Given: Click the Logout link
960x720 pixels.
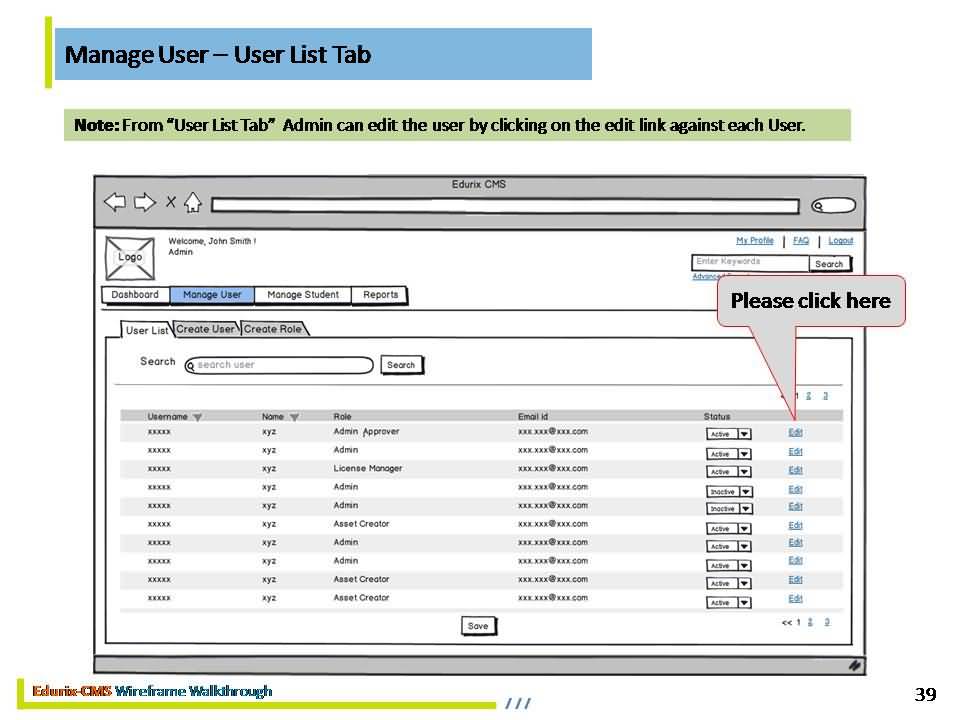Looking at the screenshot, I should [x=840, y=241].
